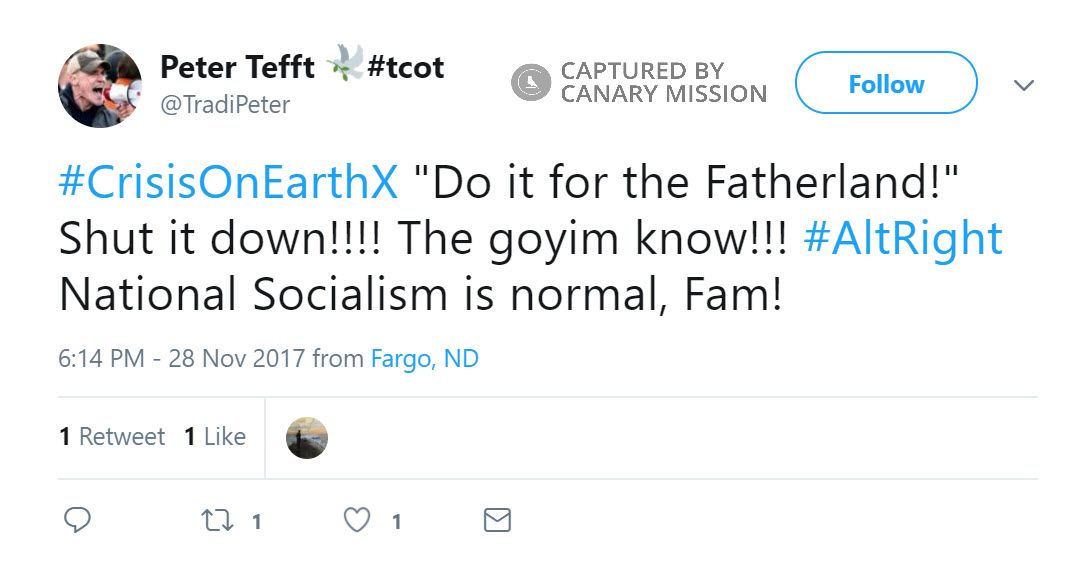Click the #tcot text in display name

pos(406,67)
